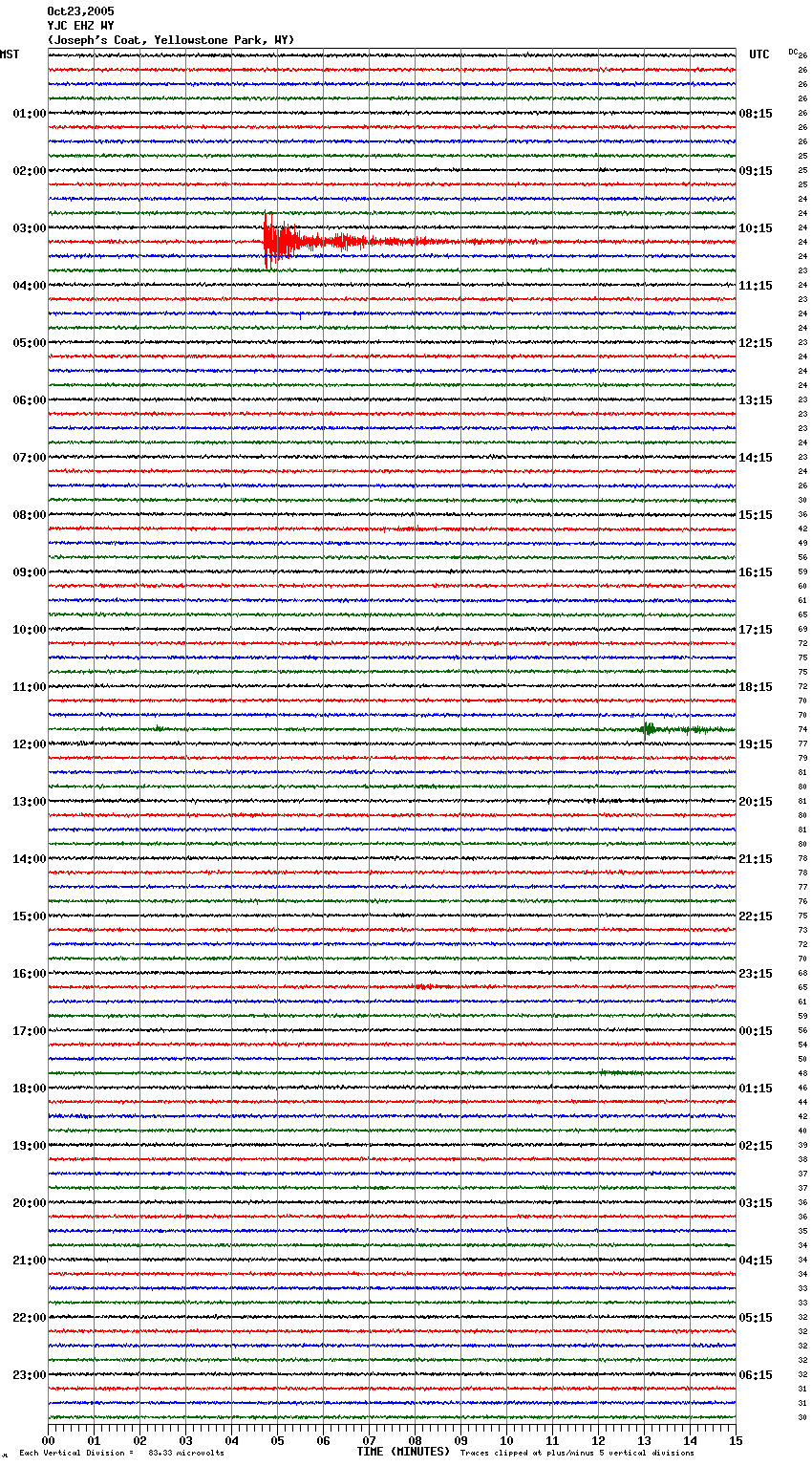The image size is (812, 1466).
Task: Select the 02:00 MST time label
Action: [30, 171]
